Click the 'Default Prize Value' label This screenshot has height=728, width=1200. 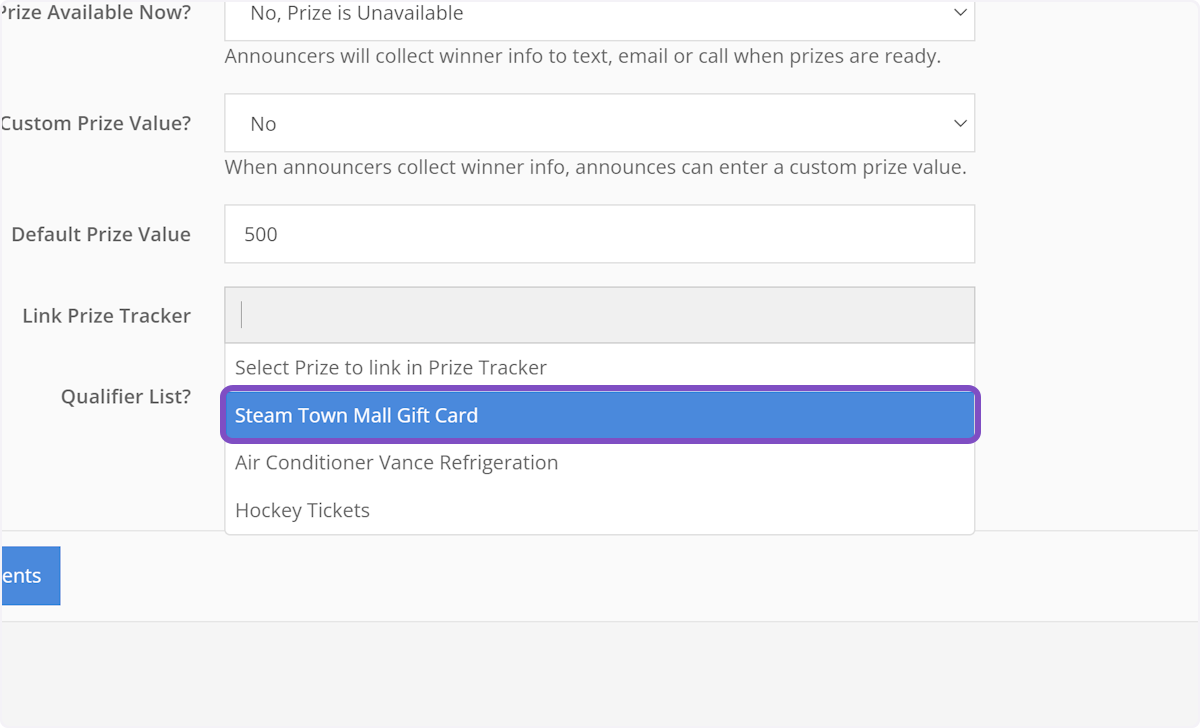(101, 234)
